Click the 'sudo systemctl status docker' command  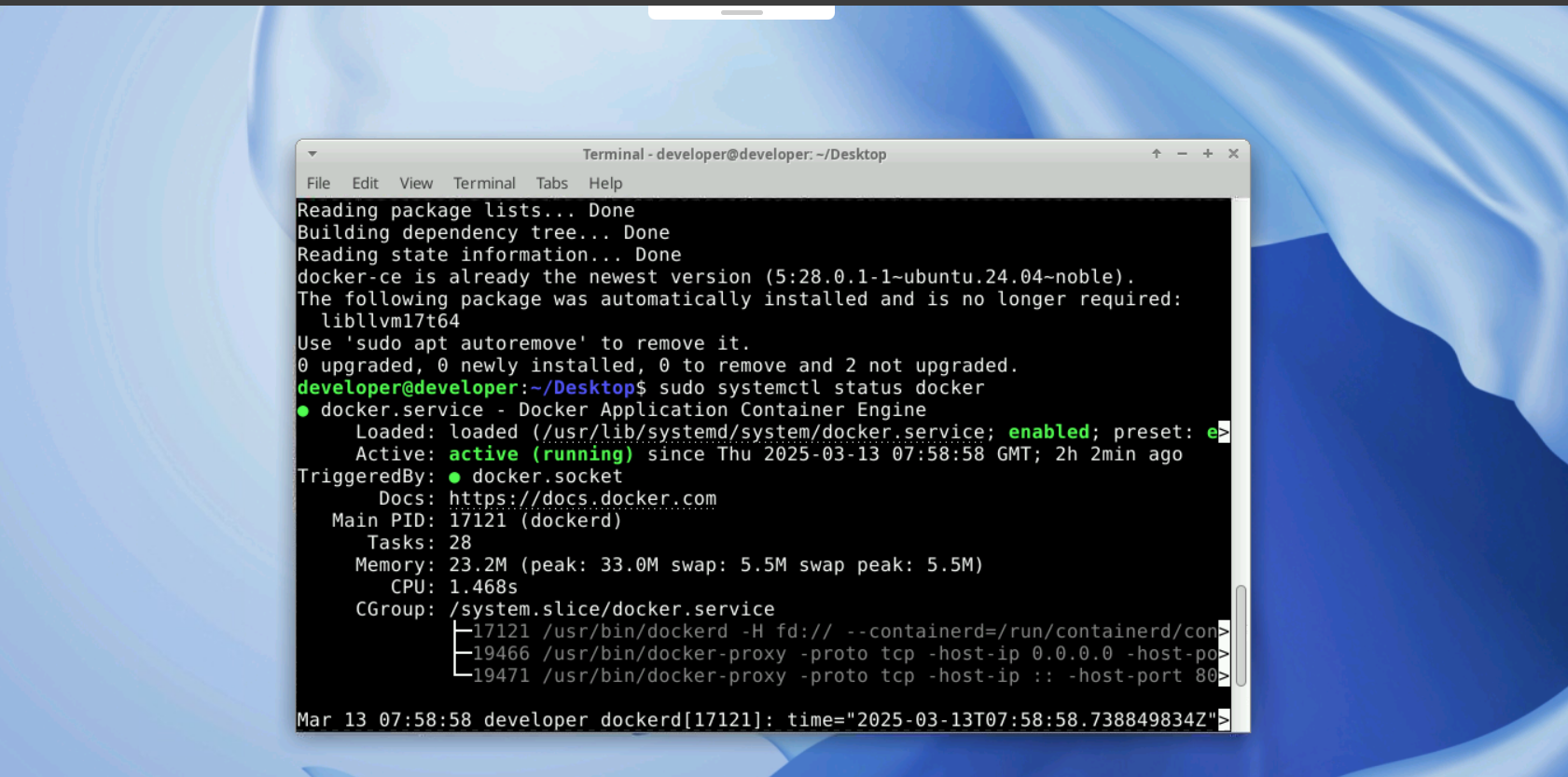(x=822, y=388)
